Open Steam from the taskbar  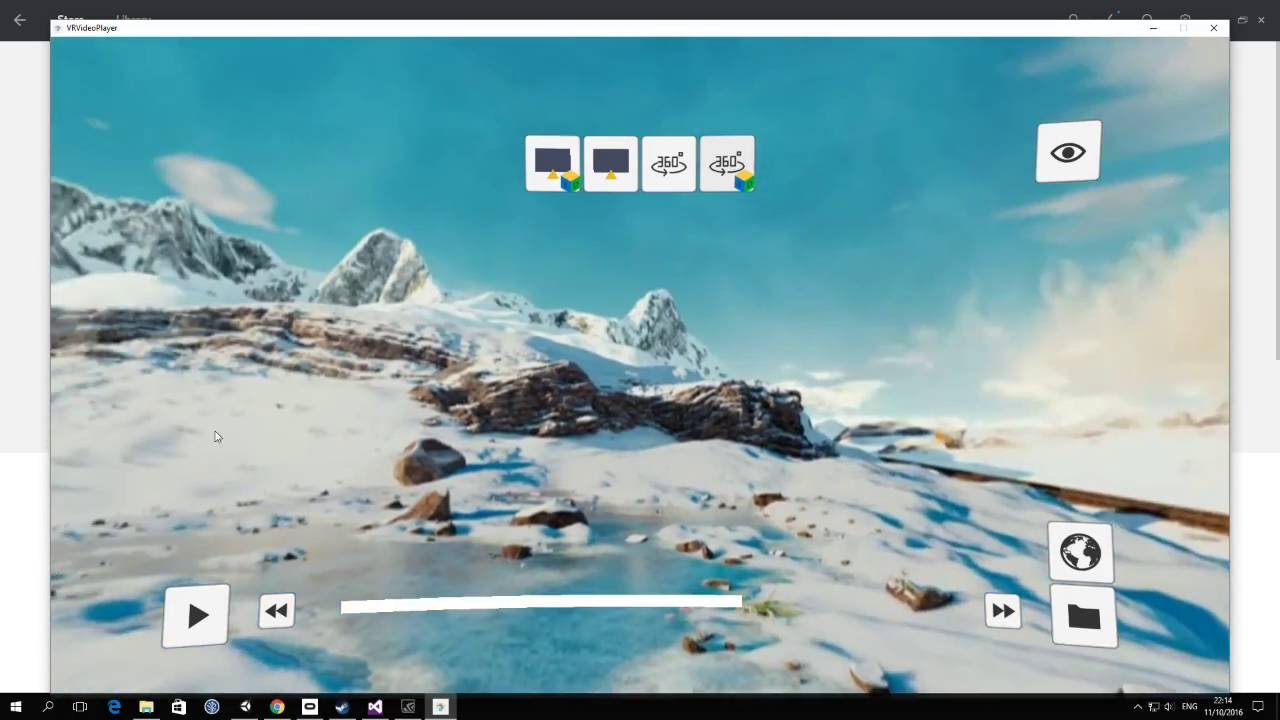click(x=342, y=707)
